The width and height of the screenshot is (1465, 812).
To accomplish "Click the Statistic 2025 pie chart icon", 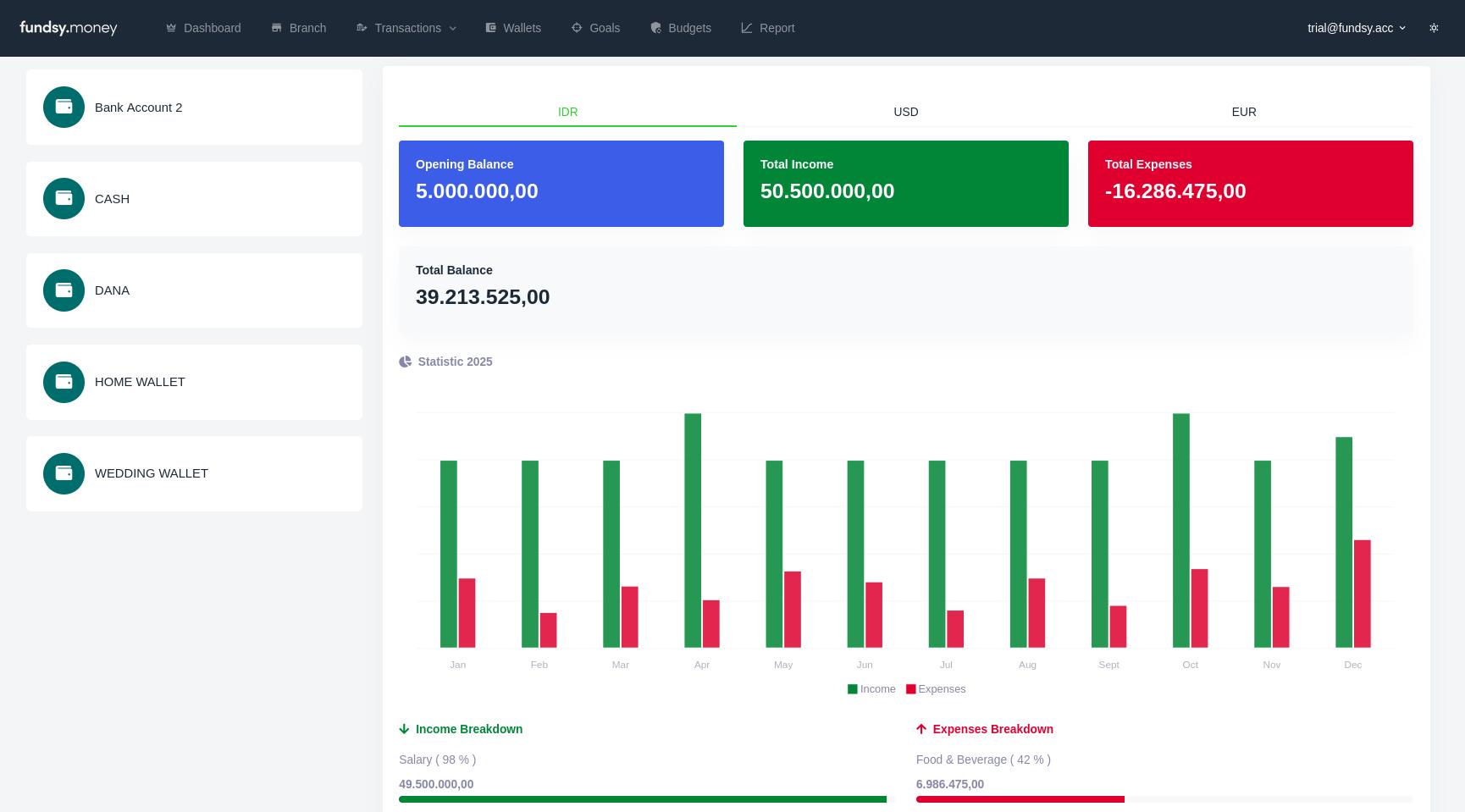I will click(x=405, y=362).
